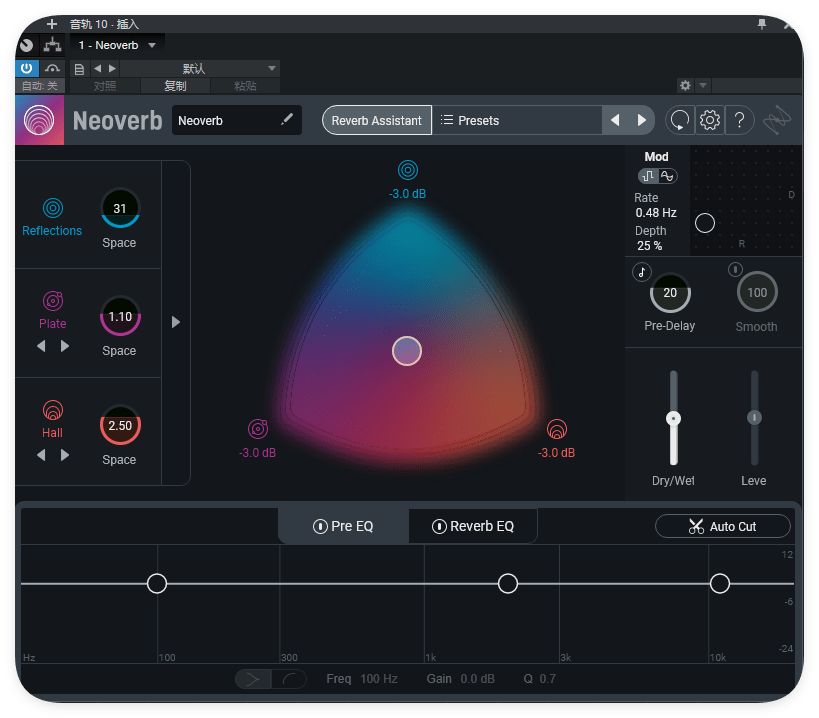The image size is (819, 718).
Task: Select previous Neoverb preset arrow
Action: [615, 121]
